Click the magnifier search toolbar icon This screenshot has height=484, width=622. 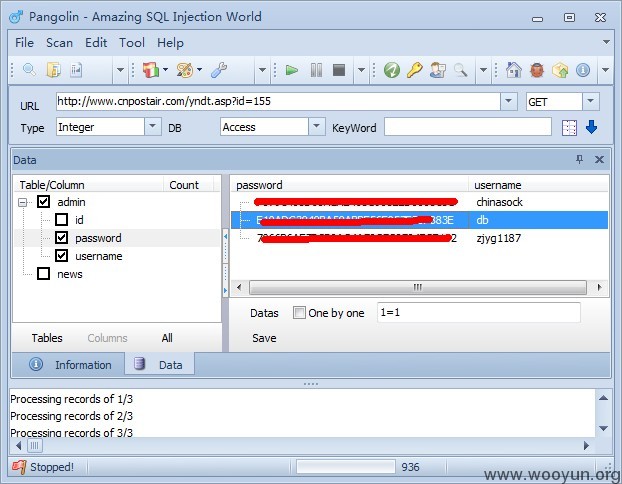tap(30, 70)
